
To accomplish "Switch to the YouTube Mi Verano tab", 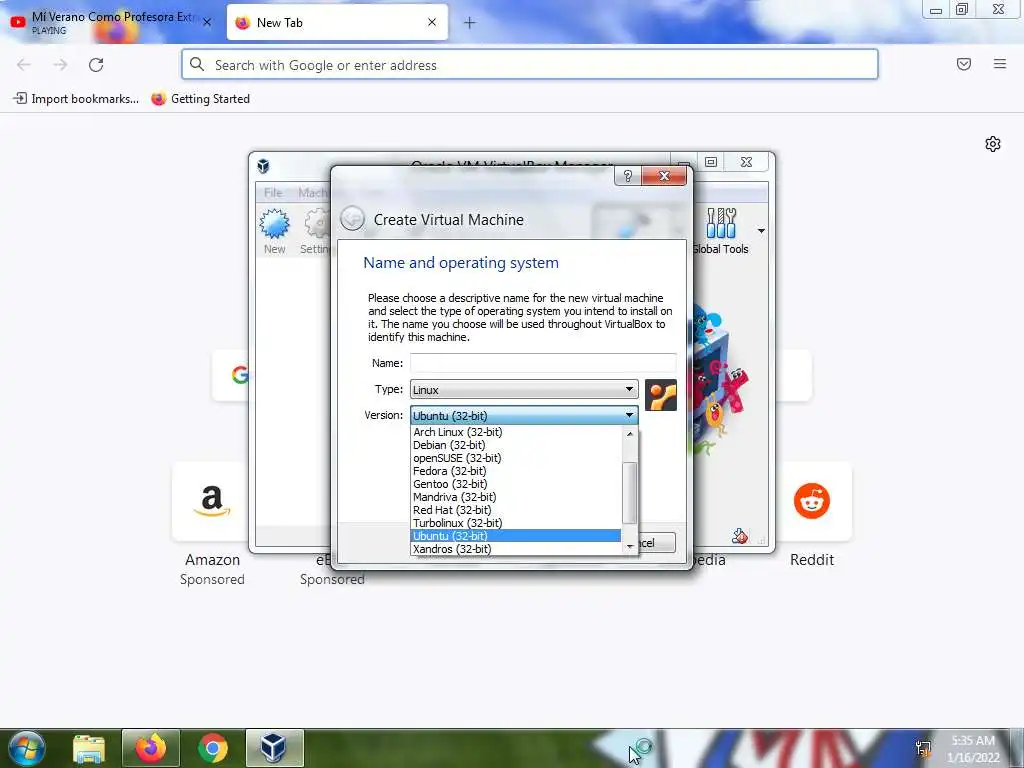I will pyautogui.click(x=111, y=23).
